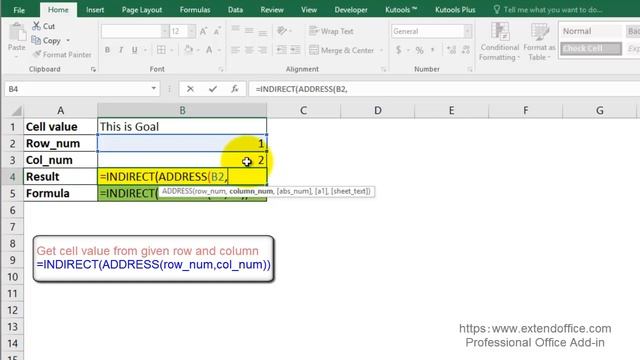This screenshot has width=640, height=360.
Task: Click the Fill Color bucket icon
Action: click(x=189, y=50)
